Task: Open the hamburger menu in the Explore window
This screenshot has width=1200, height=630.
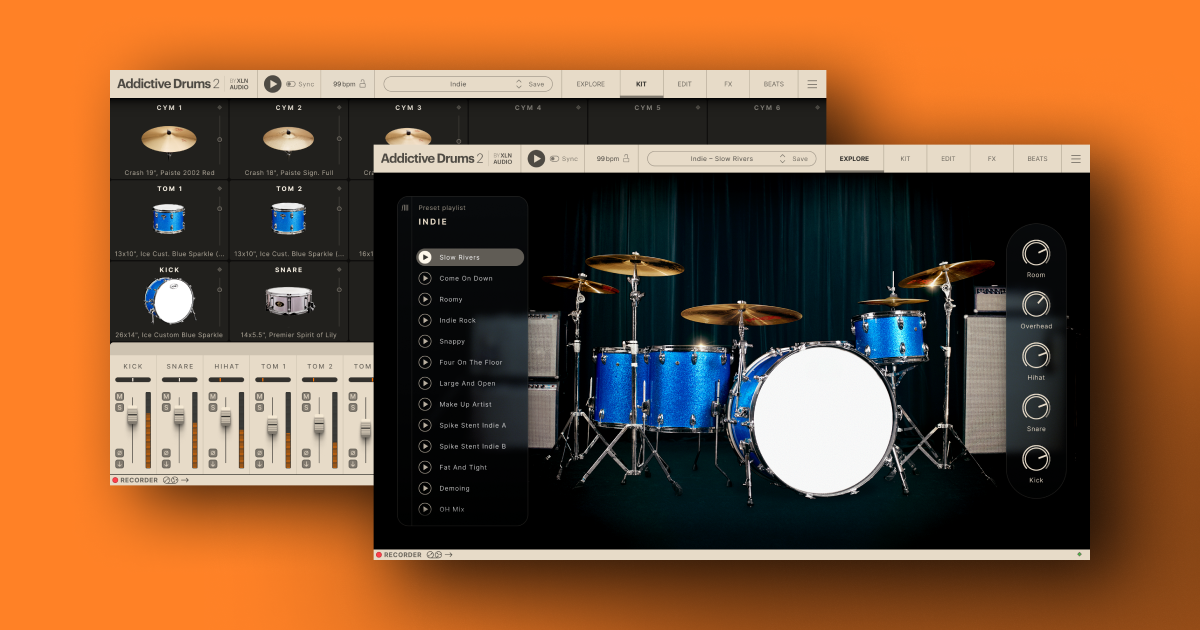Action: click(1075, 159)
